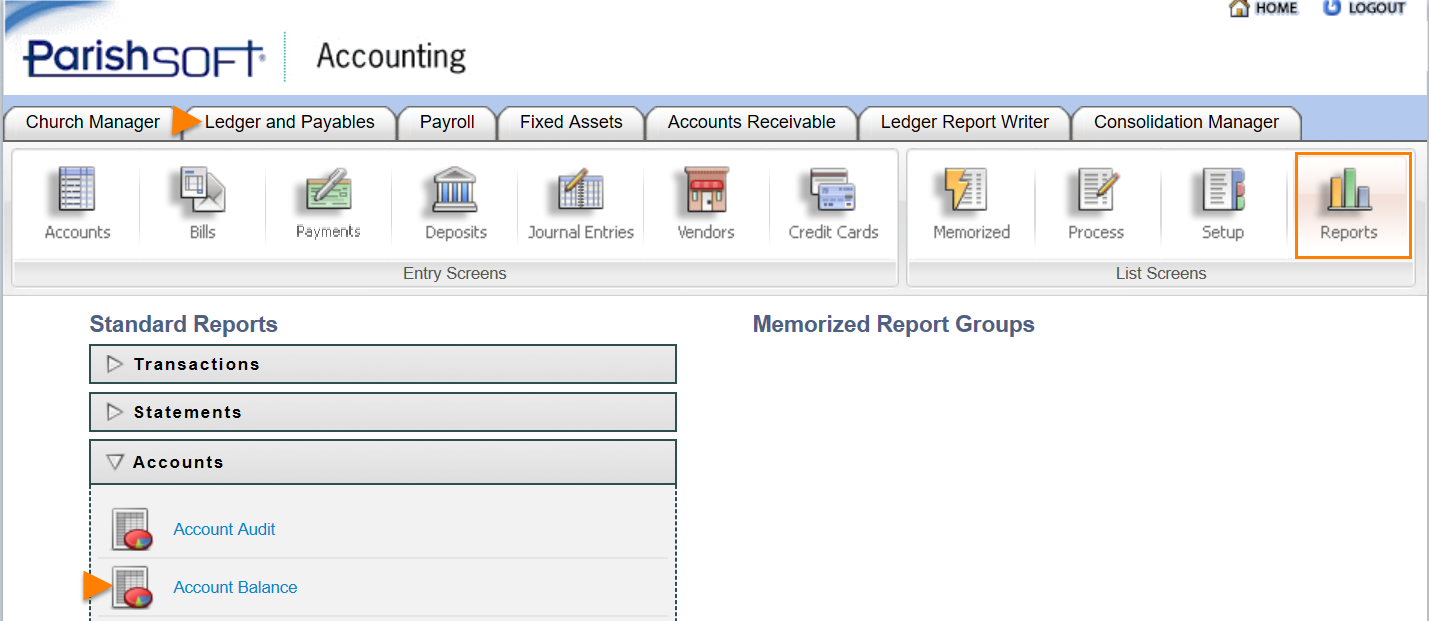Switch to the Church Manager tab
This screenshot has width=1429, height=621.
click(93, 122)
